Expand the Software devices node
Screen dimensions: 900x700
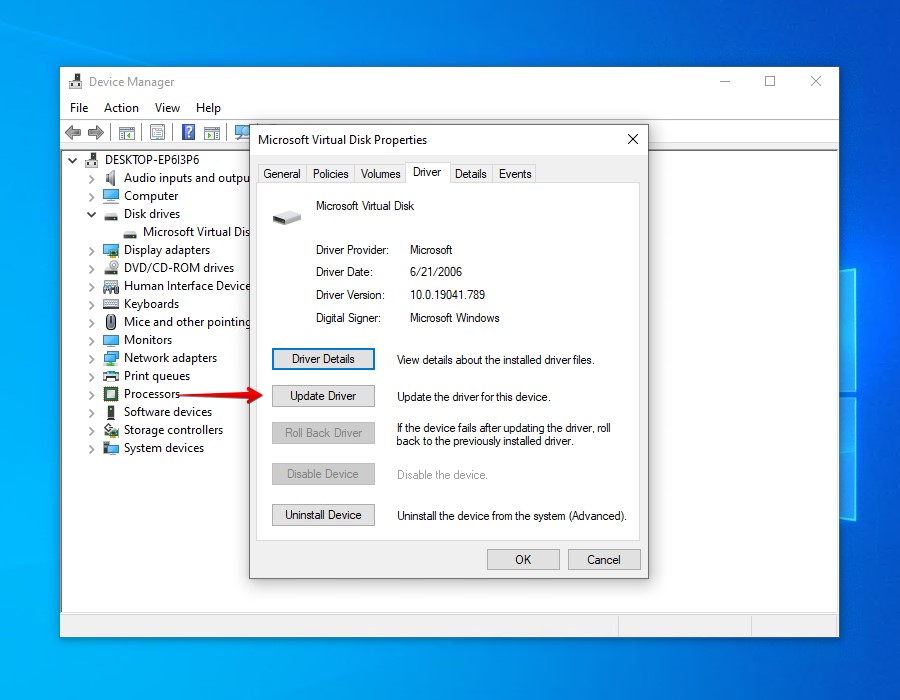point(91,413)
